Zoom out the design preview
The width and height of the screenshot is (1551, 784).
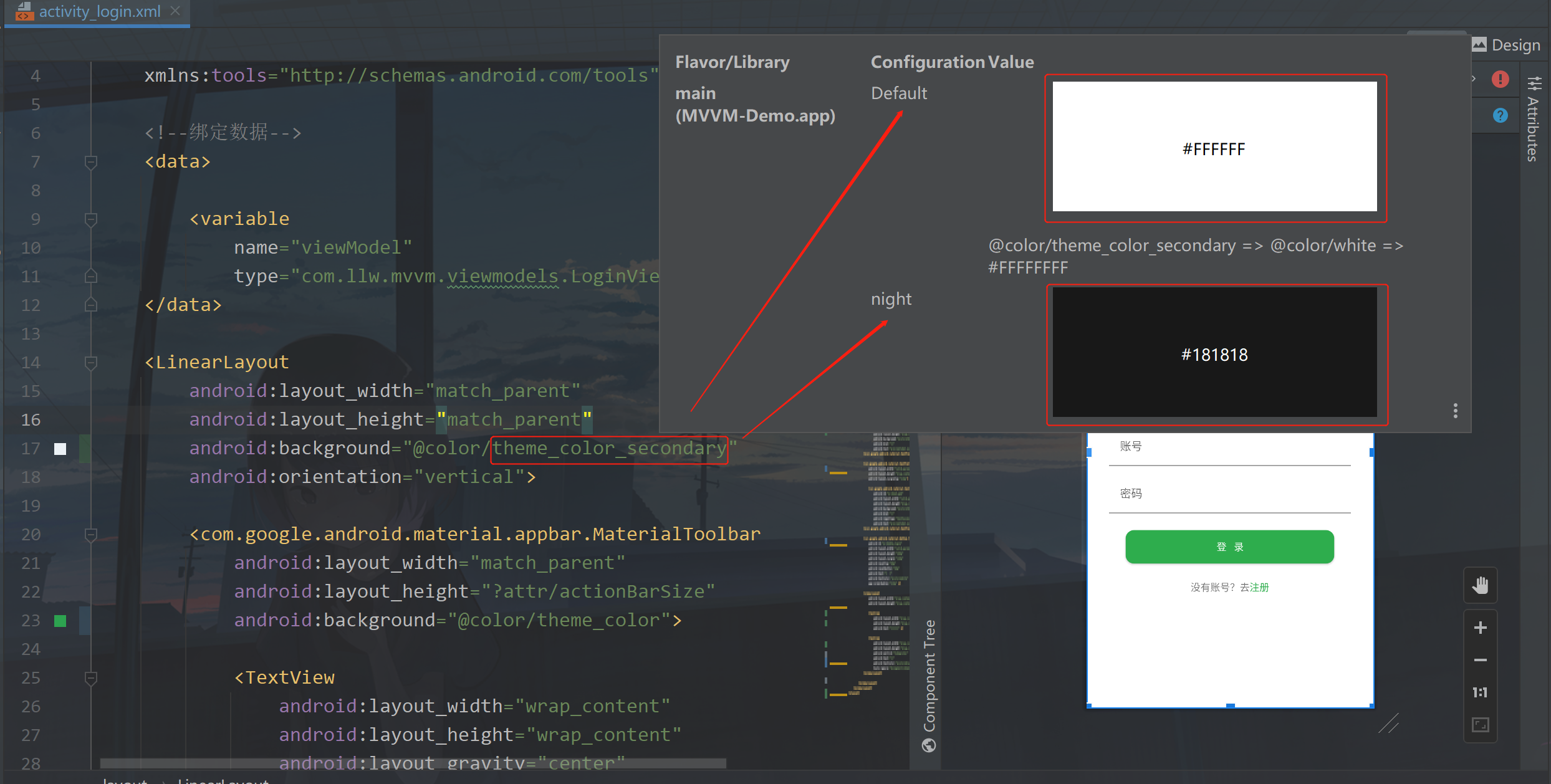pyautogui.click(x=1481, y=660)
